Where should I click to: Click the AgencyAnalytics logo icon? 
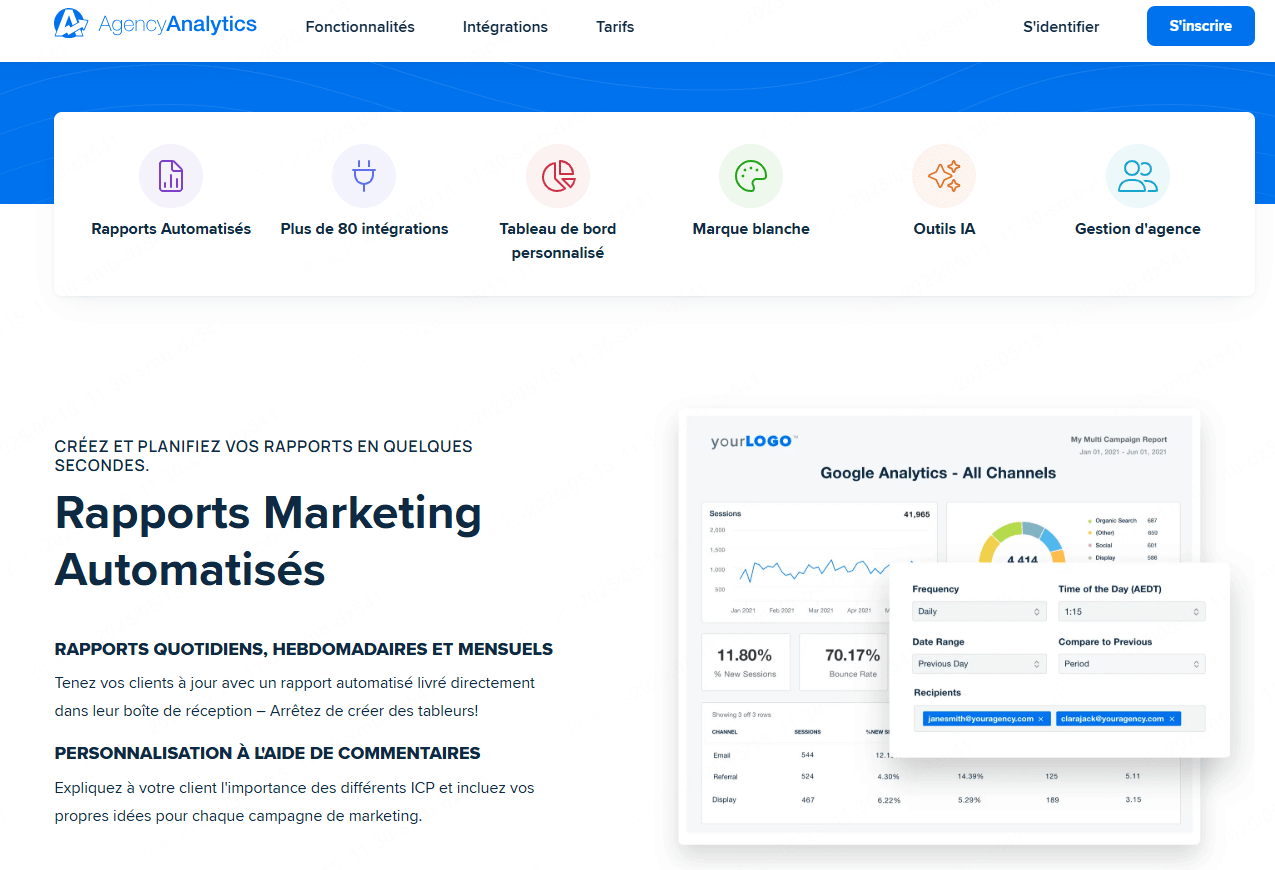[x=71, y=23]
